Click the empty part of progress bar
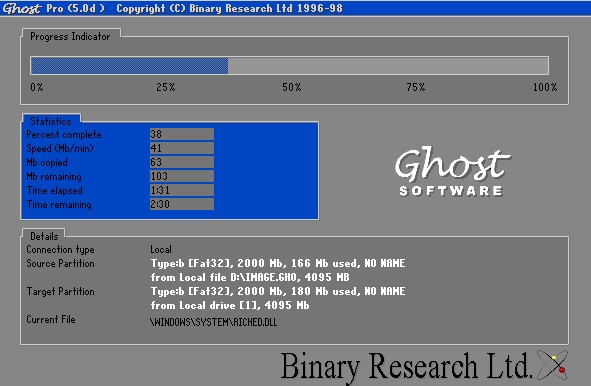This screenshot has width=591, height=386. (x=388, y=66)
